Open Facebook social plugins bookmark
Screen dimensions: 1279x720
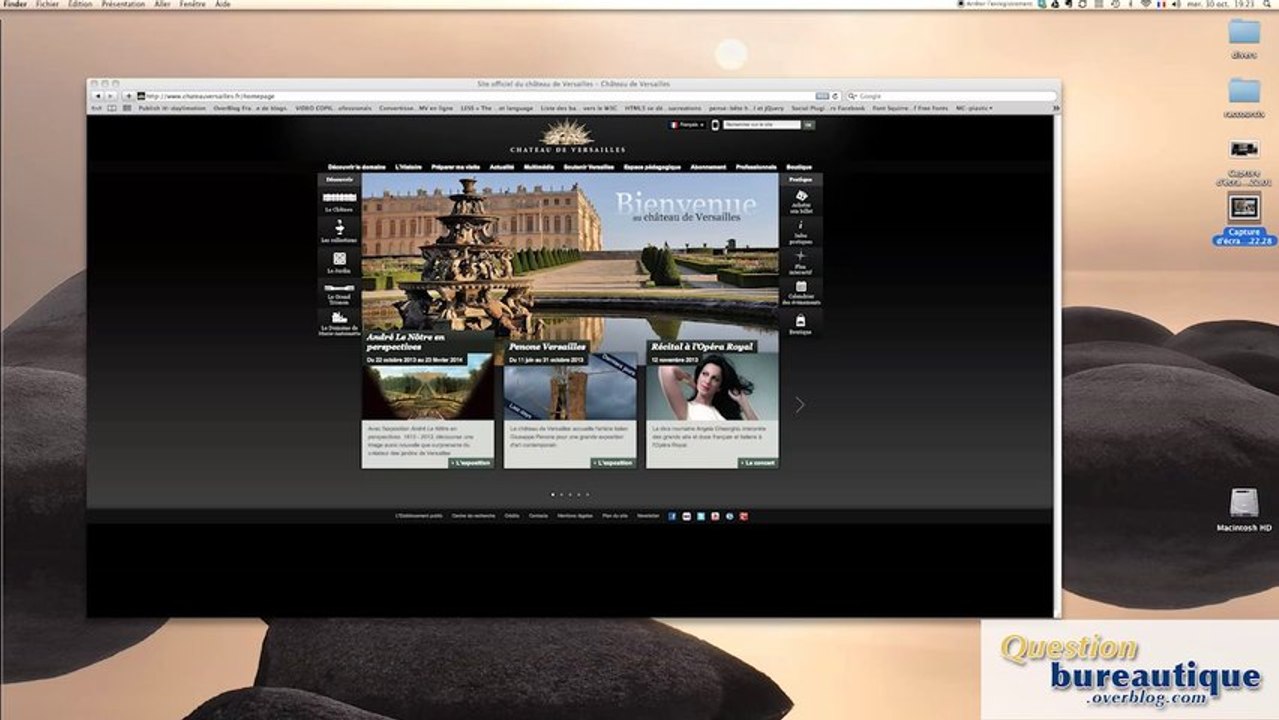click(828, 107)
